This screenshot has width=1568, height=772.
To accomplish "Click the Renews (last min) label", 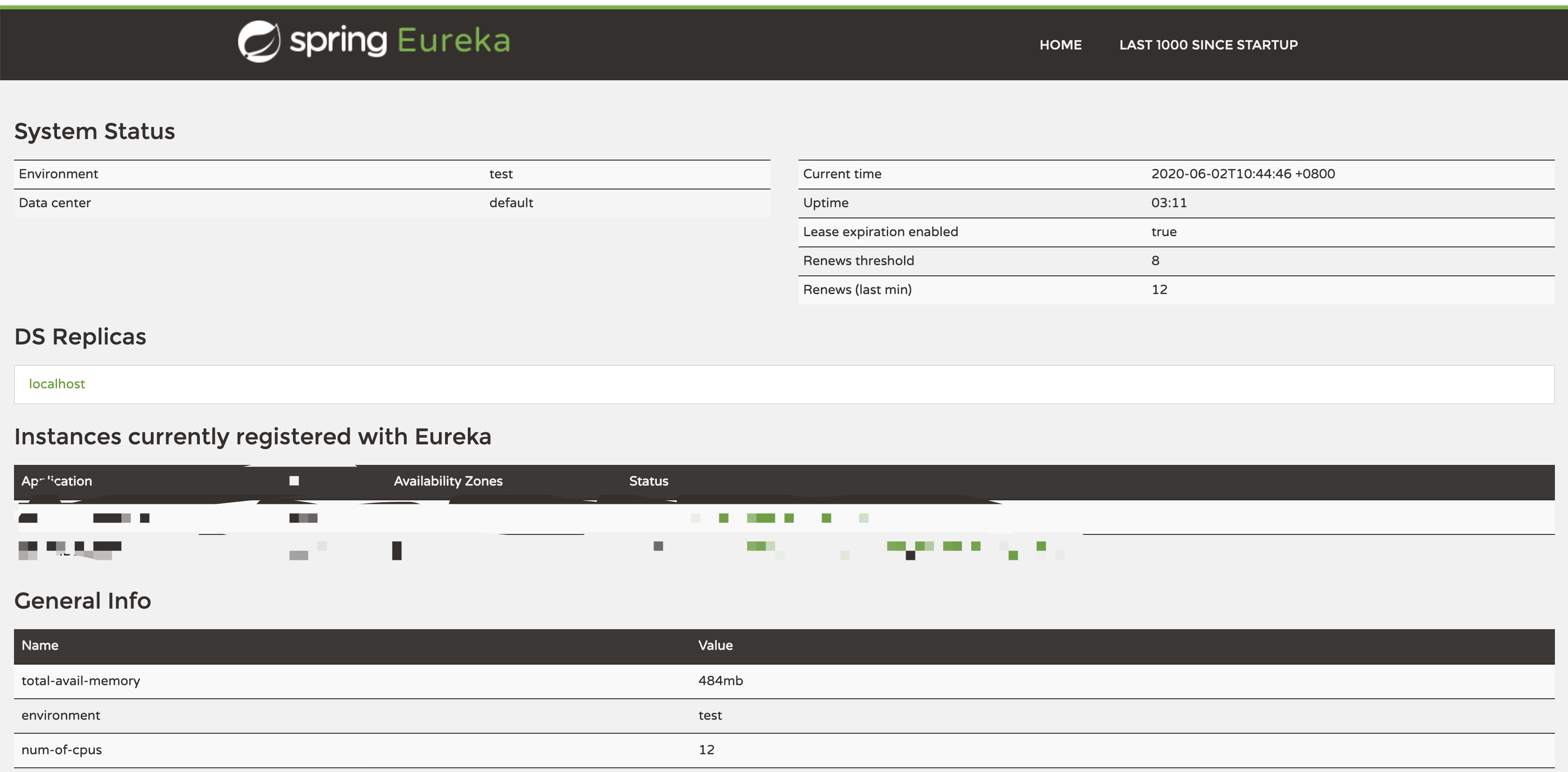I will tap(856, 289).
